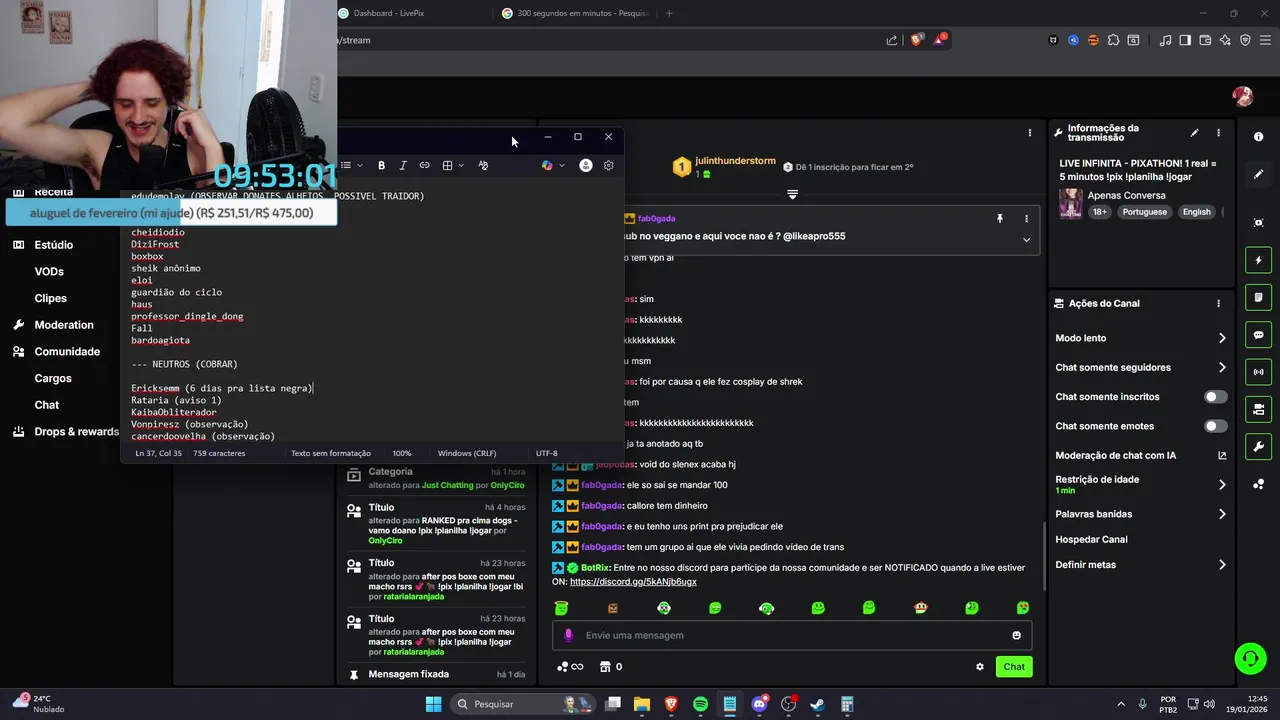Click Portuguese language tag
This screenshot has height=720, width=1280.
(x=1146, y=212)
